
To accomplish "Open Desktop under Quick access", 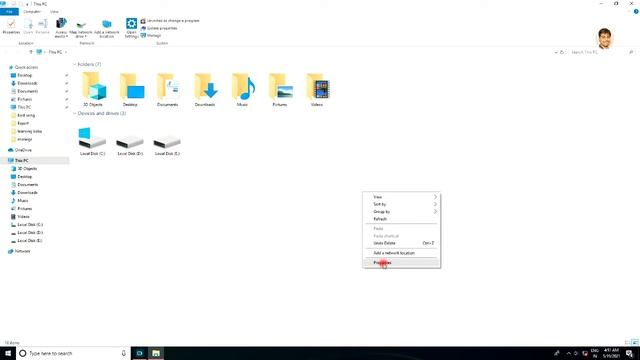I will [24, 76].
